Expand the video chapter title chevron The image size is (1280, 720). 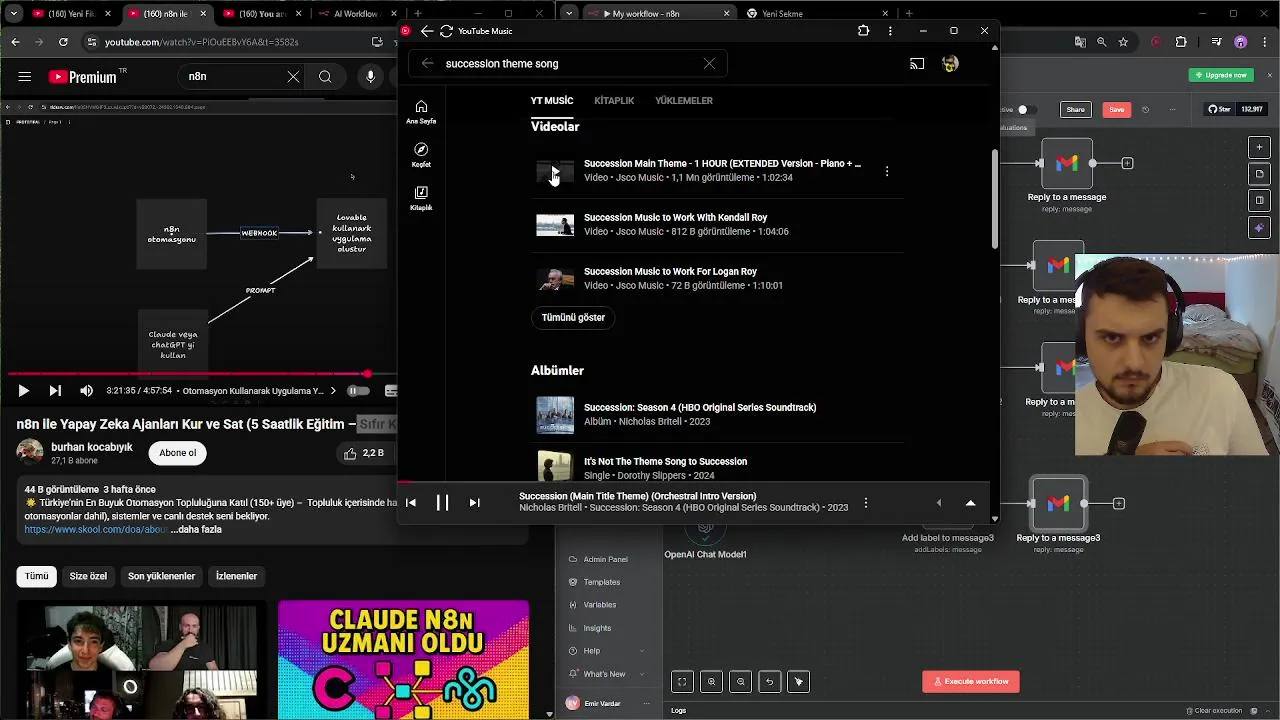click(333, 391)
